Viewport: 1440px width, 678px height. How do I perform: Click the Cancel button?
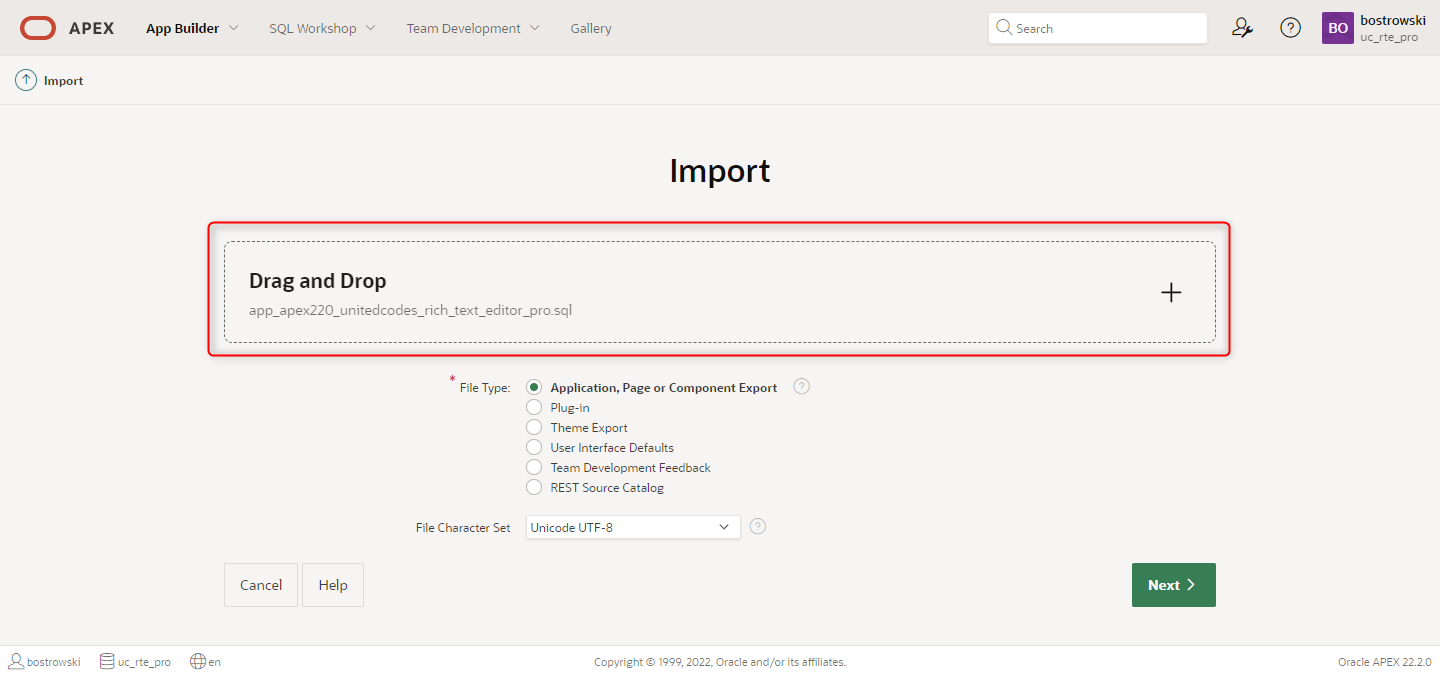coord(261,585)
